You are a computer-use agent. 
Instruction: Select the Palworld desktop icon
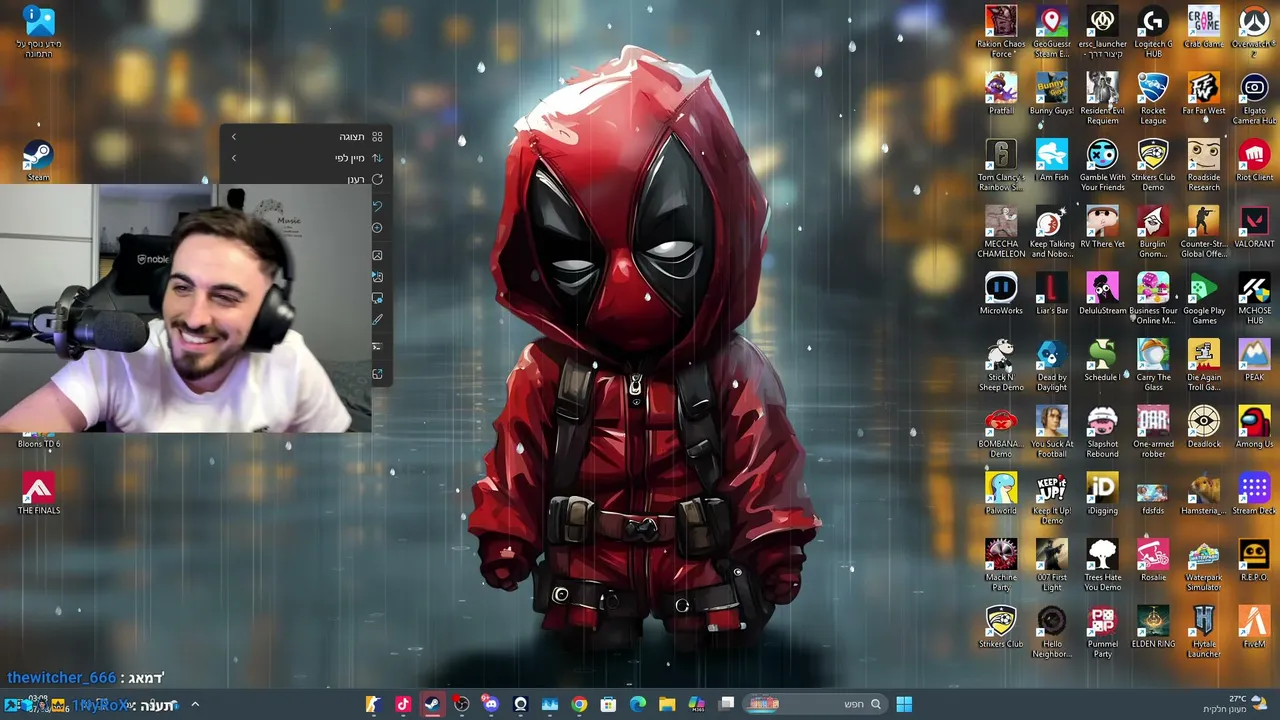tap(1001, 493)
